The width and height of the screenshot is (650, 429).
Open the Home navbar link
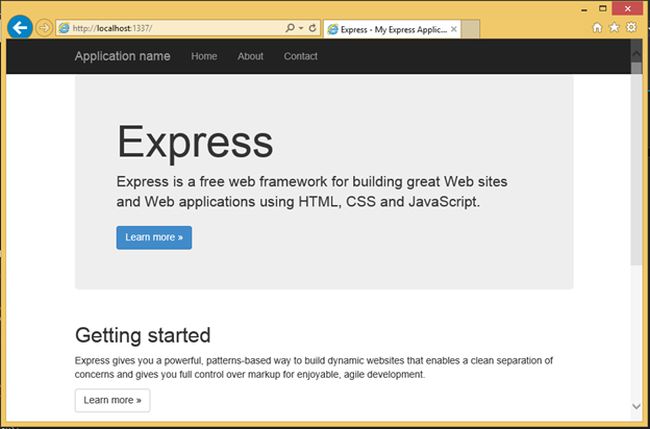click(204, 56)
